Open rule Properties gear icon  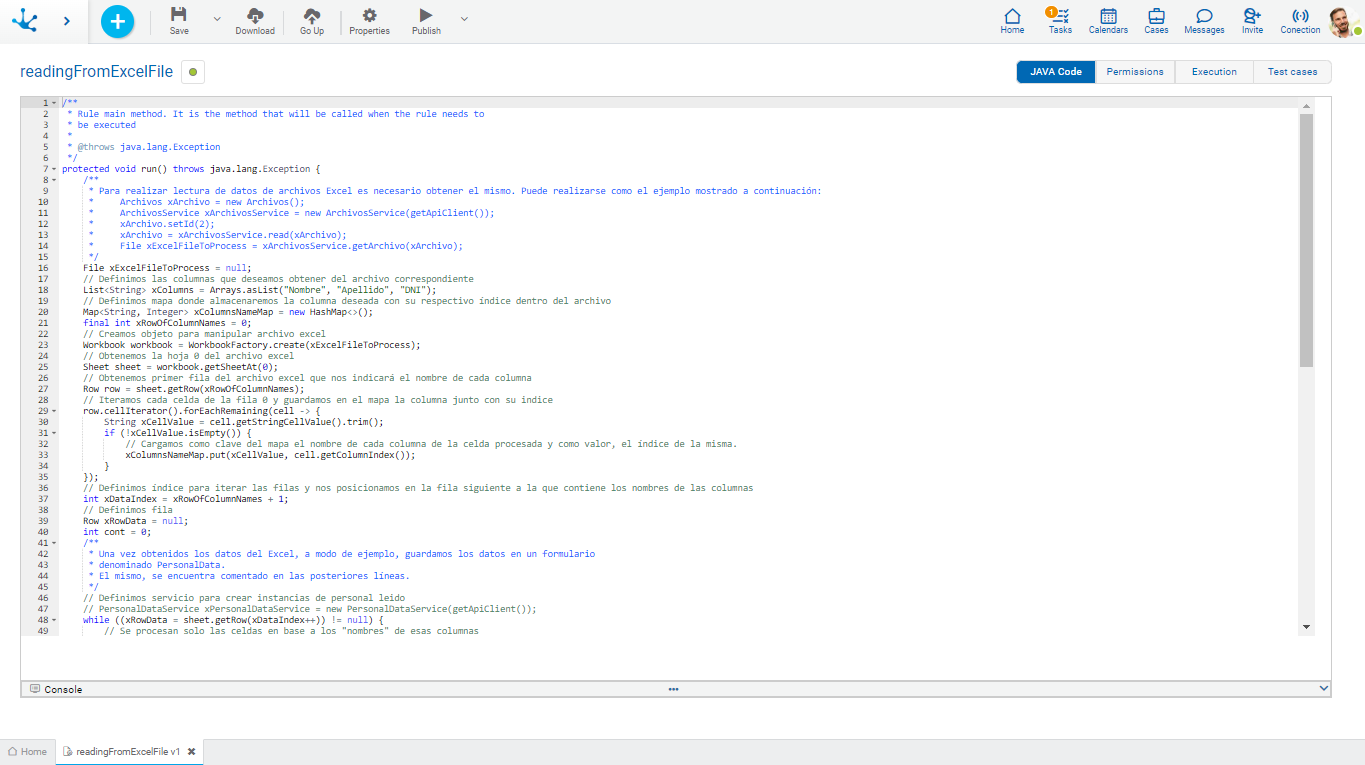click(x=369, y=20)
